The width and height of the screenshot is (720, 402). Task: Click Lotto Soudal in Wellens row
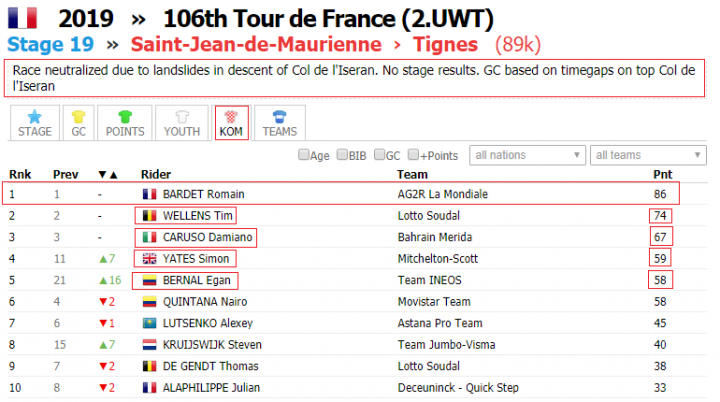428,215
